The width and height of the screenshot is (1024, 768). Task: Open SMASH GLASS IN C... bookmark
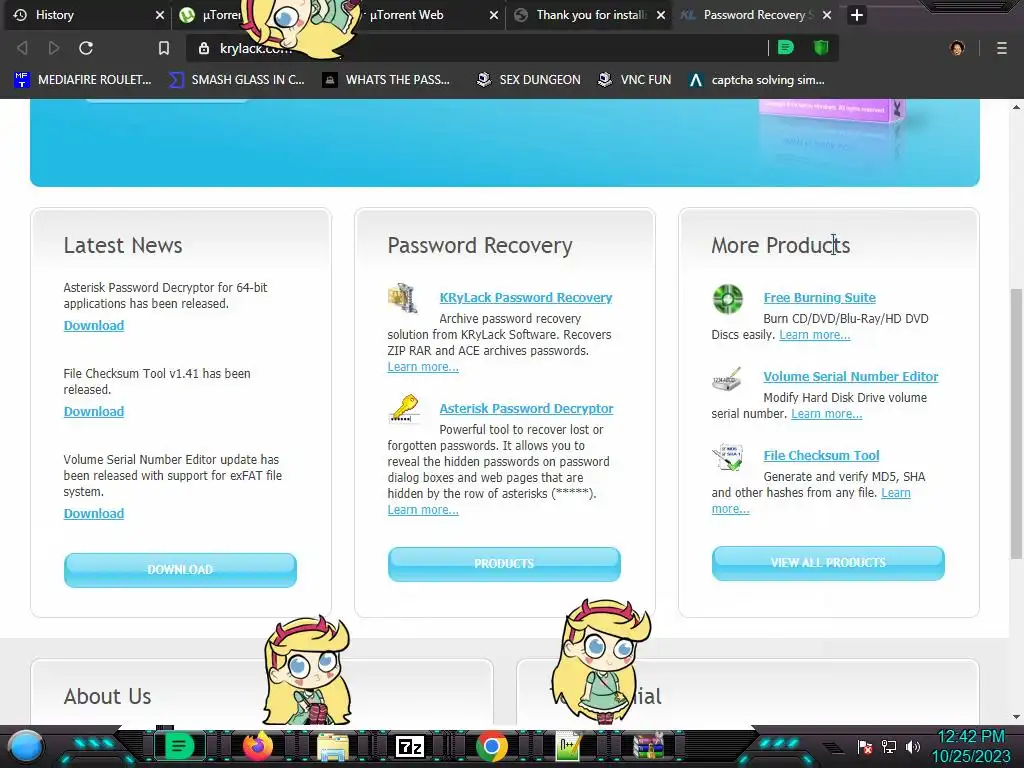(236, 80)
